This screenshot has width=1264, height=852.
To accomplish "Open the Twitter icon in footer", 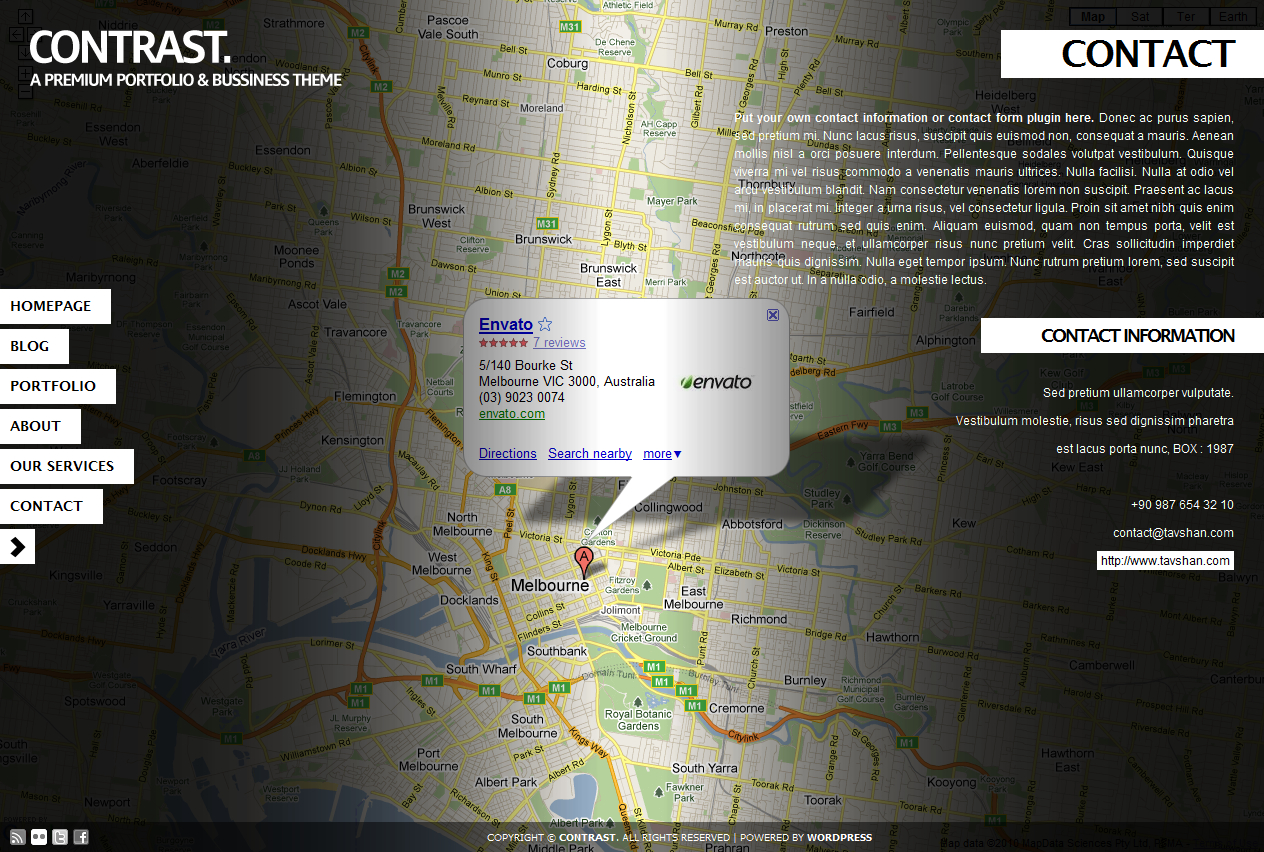I will pos(60,837).
